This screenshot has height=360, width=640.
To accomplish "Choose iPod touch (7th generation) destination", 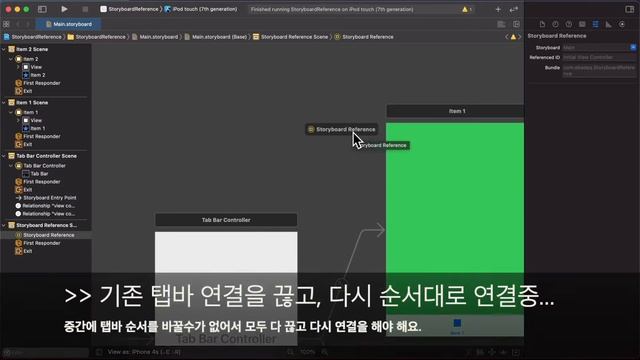I will (201, 9).
